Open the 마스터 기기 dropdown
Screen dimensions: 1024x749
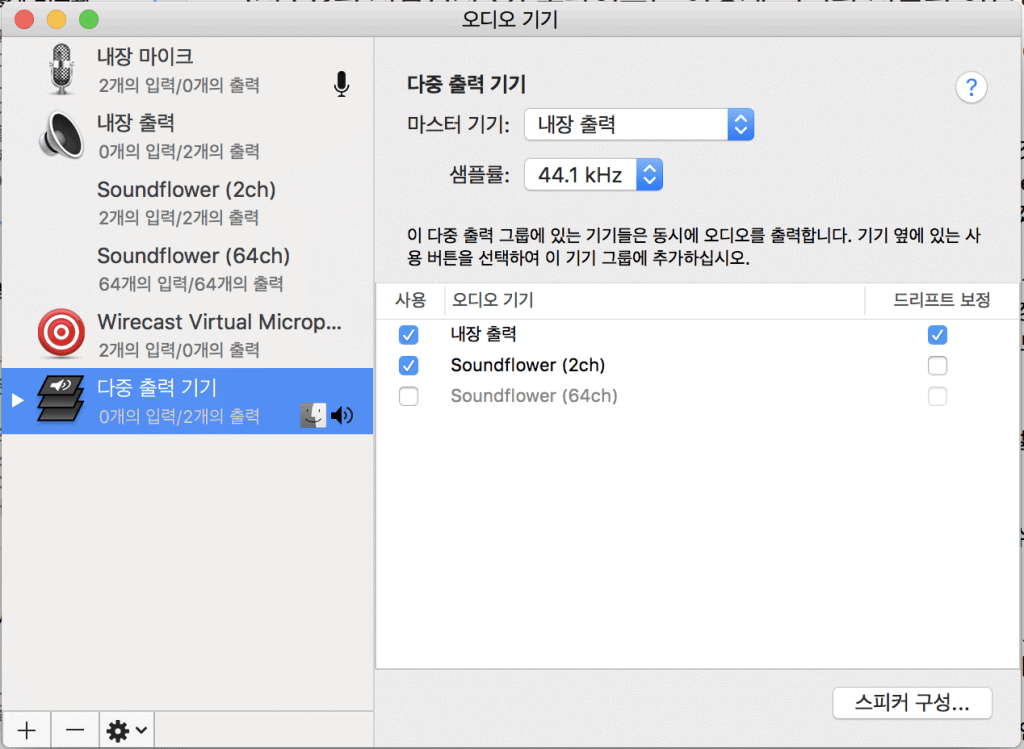(638, 125)
